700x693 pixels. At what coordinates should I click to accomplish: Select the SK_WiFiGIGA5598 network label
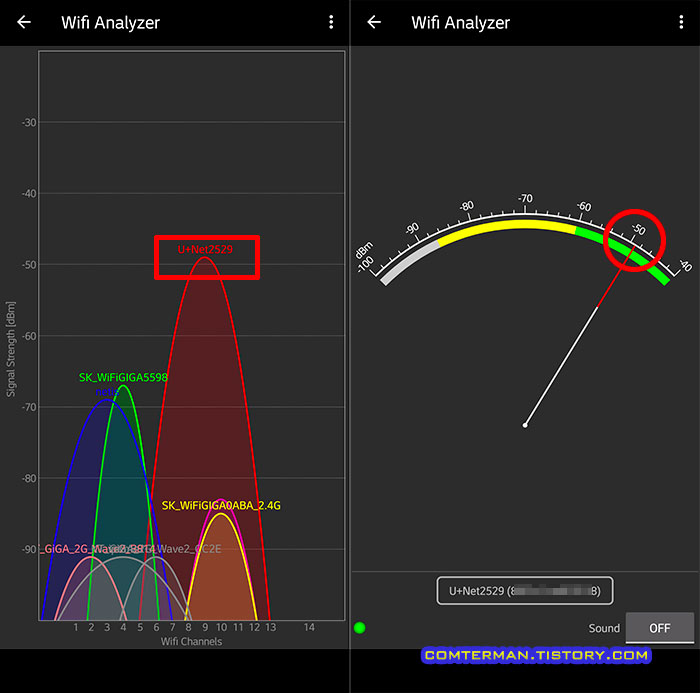(123, 377)
